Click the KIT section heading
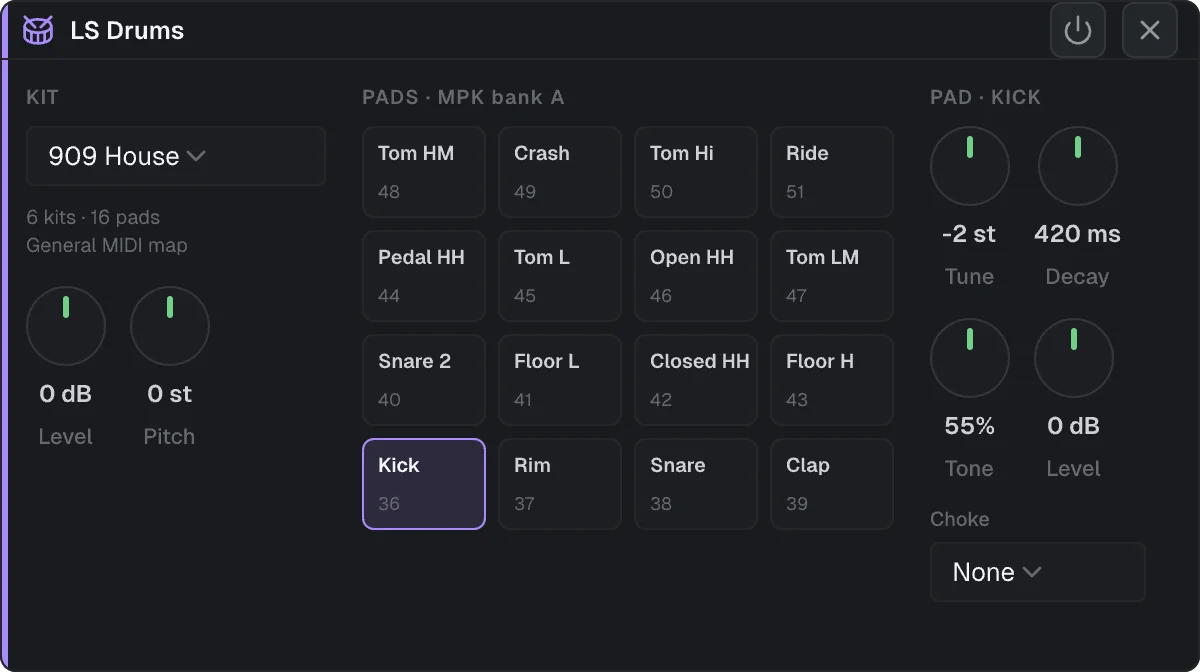The image size is (1200, 672). click(x=42, y=97)
